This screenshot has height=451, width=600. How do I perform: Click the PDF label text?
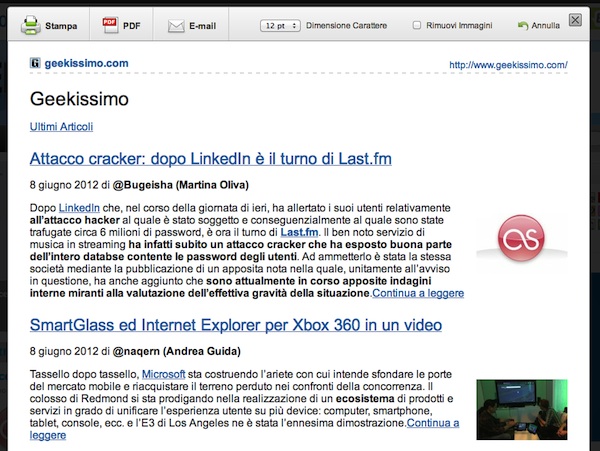point(132,26)
